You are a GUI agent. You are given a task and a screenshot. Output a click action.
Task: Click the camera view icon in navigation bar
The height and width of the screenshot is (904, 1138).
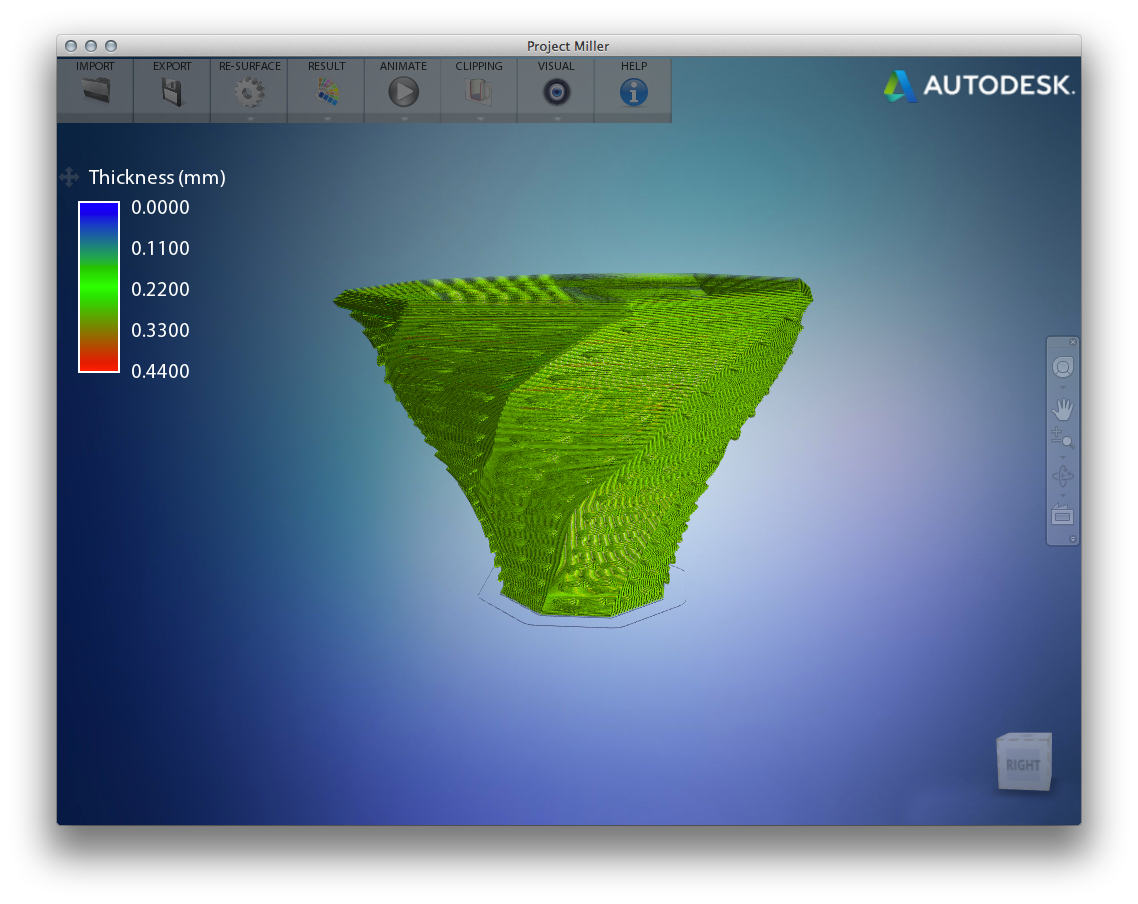point(1062,515)
